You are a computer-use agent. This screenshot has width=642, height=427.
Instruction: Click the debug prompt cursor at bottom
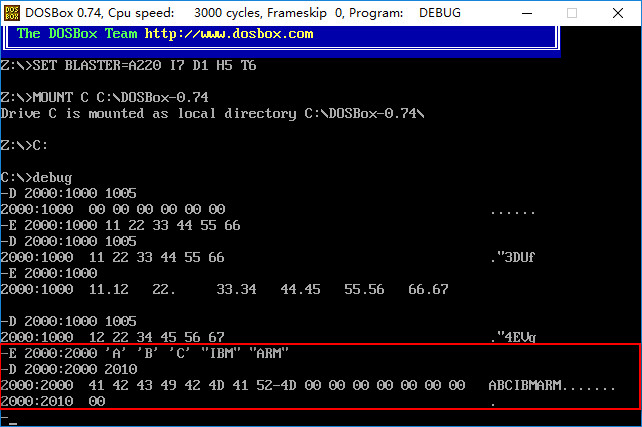(12, 423)
